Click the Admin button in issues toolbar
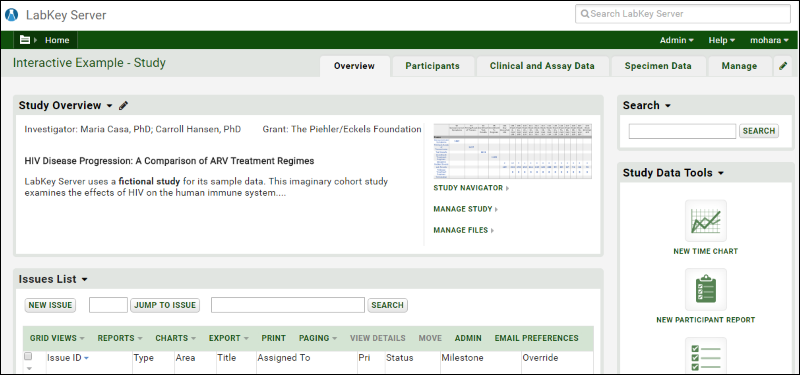The image size is (800, 375). [x=468, y=338]
